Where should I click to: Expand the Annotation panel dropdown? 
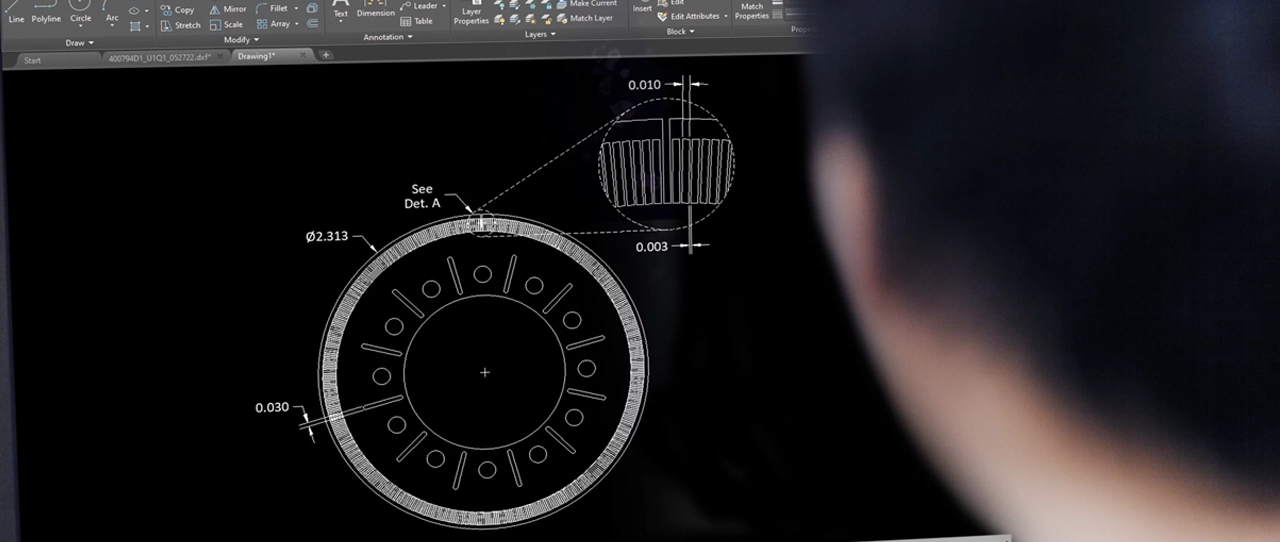387,37
